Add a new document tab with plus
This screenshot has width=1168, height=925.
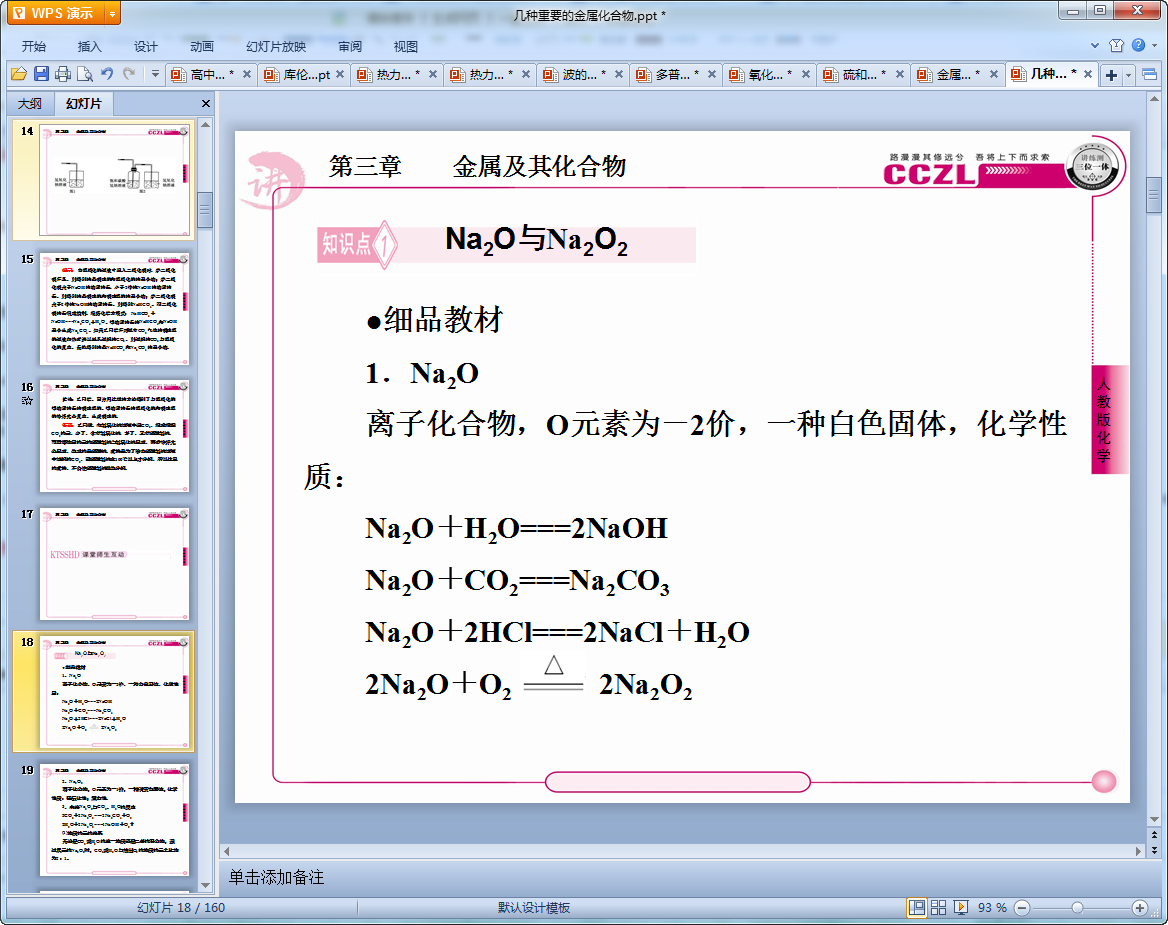click(x=1111, y=75)
